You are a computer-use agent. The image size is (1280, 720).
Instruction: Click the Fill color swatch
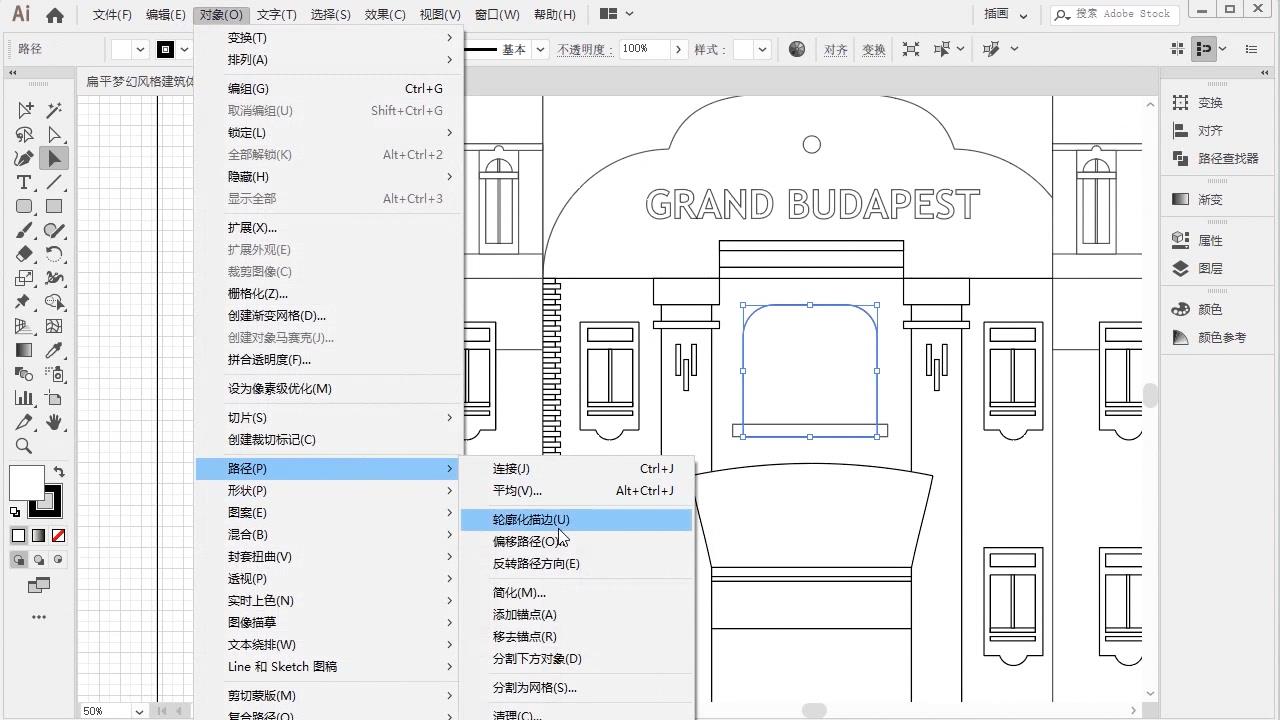click(26, 483)
